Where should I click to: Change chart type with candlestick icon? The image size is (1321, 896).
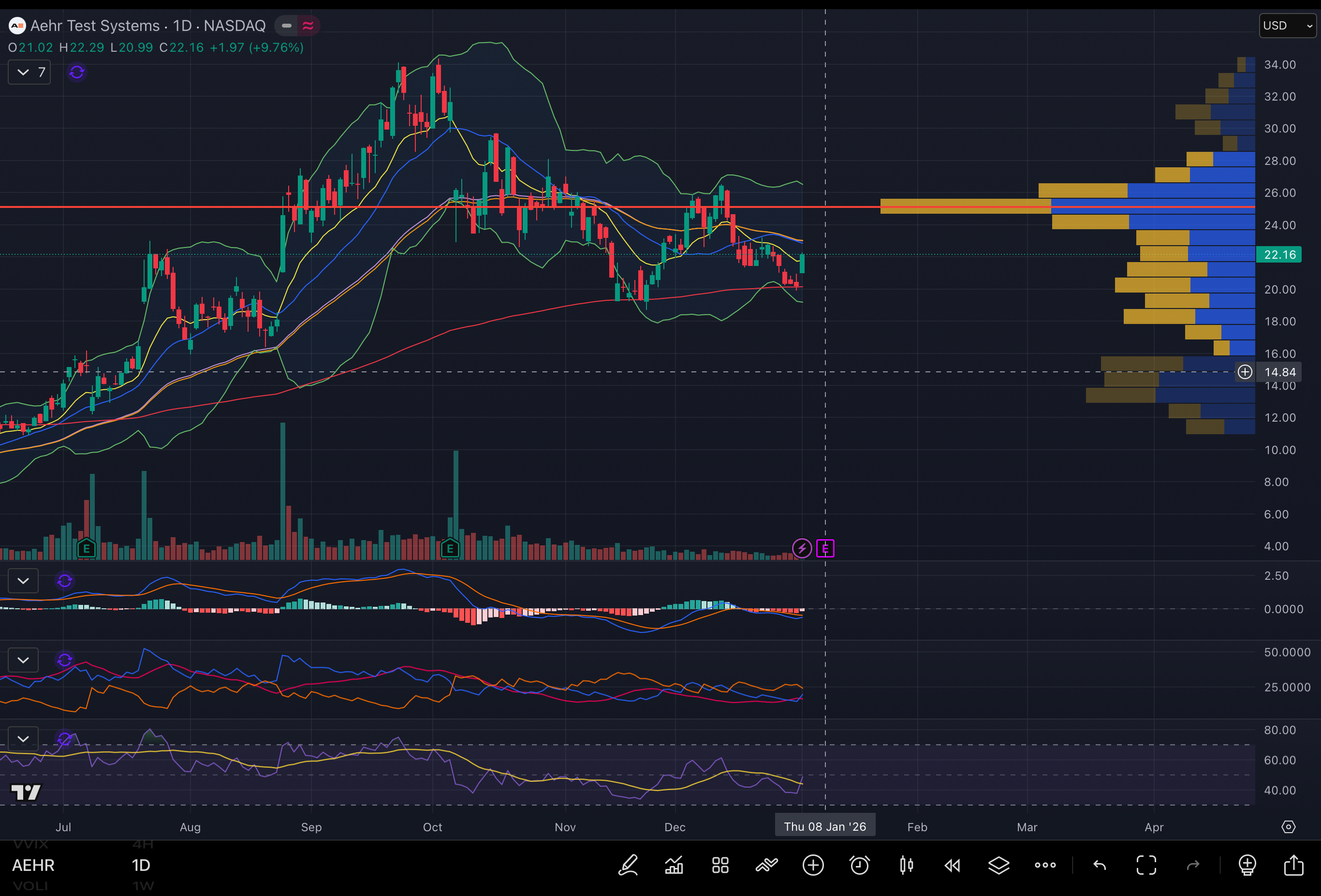(906, 865)
